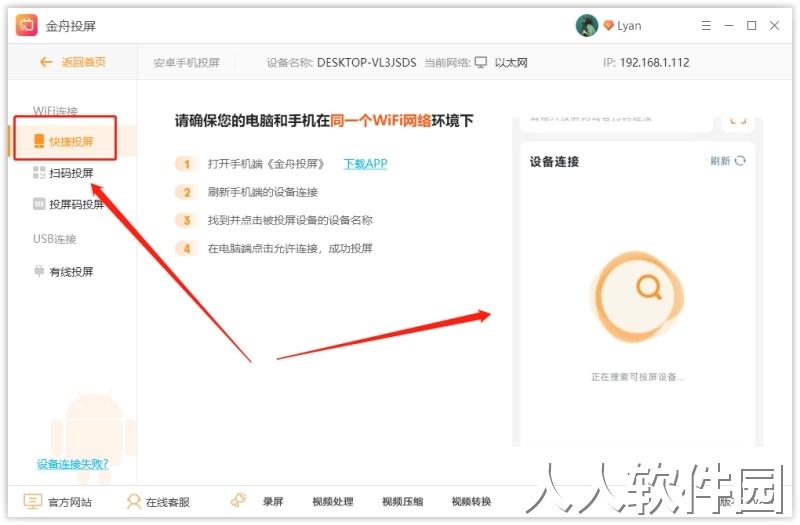Click the 官方网站 monitor icon
The image size is (800, 525).
coord(32,502)
